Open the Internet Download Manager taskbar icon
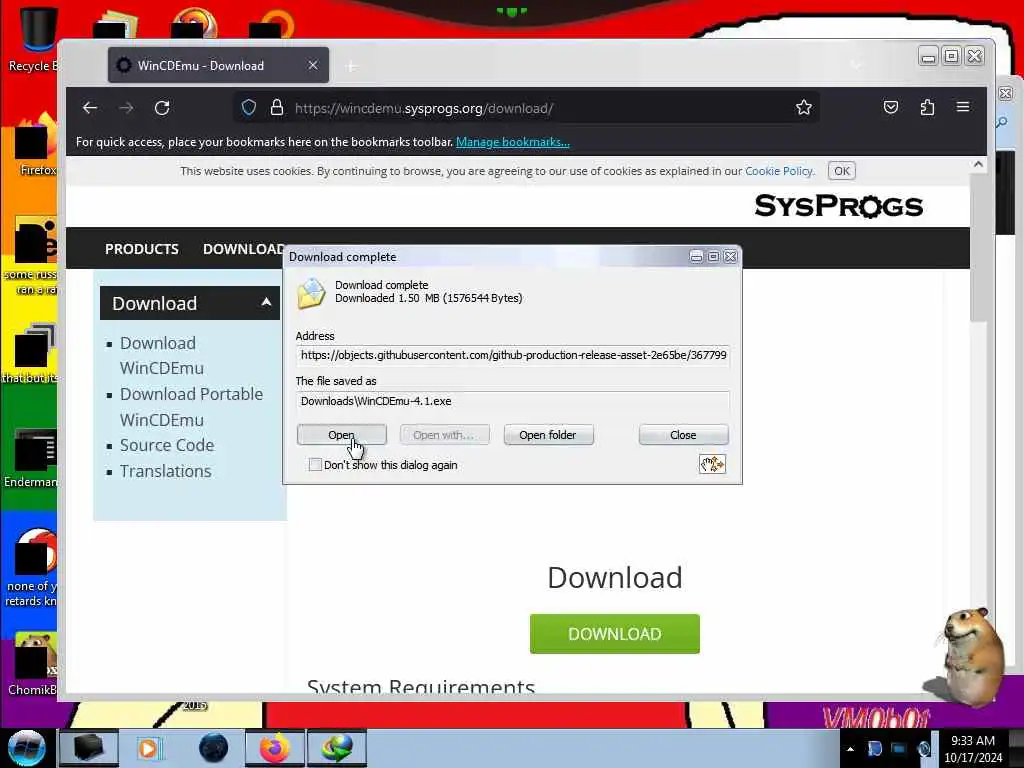 [x=337, y=748]
